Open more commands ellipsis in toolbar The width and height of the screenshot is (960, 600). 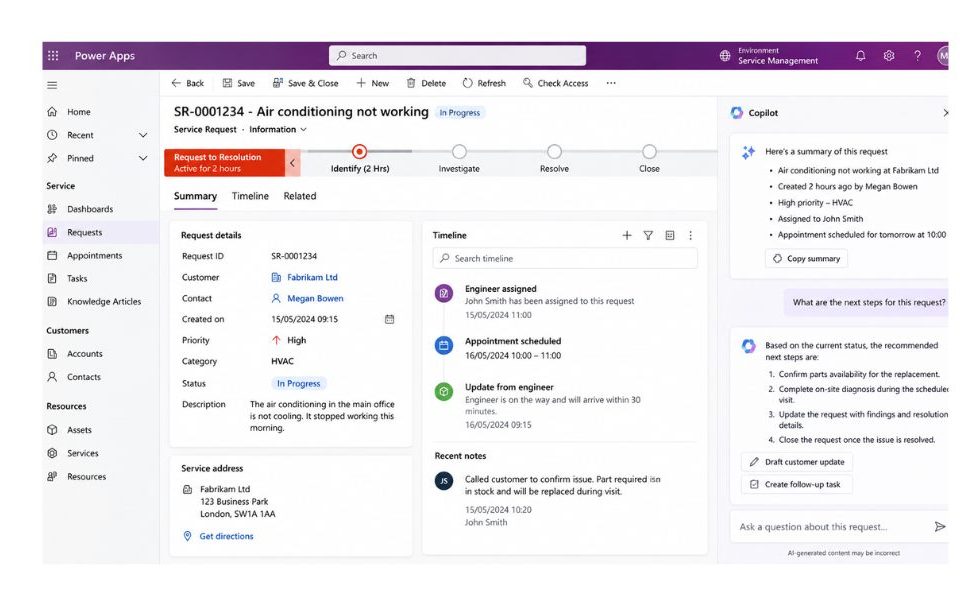[611, 83]
